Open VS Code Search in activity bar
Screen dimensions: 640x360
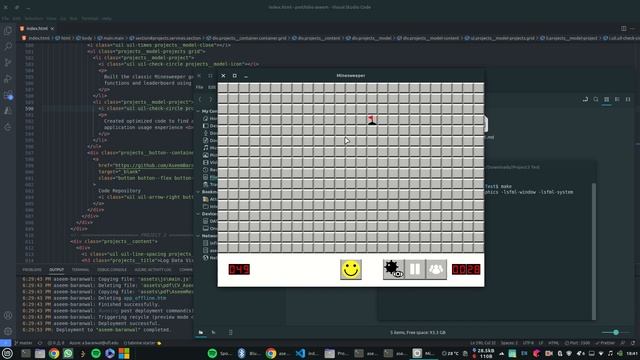(8, 47)
